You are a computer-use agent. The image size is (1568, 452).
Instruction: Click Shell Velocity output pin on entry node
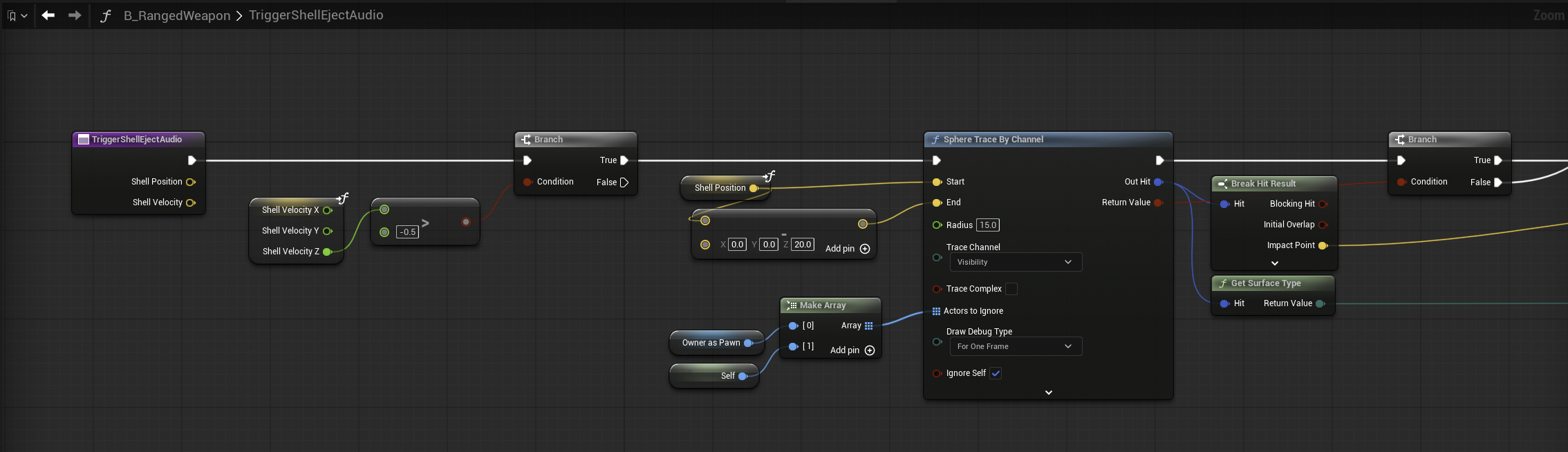tap(191, 203)
